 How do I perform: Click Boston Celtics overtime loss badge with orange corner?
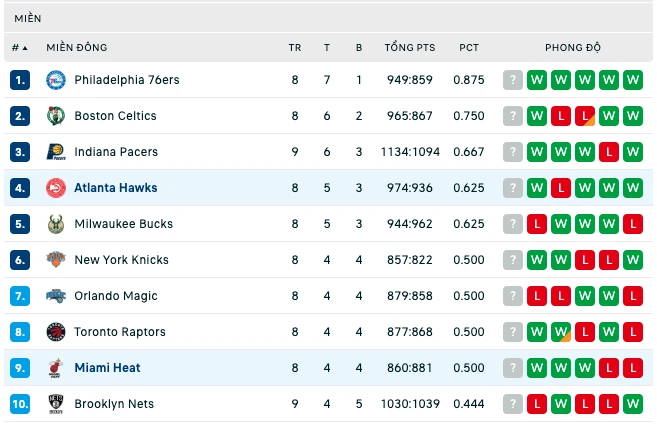(585, 116)
